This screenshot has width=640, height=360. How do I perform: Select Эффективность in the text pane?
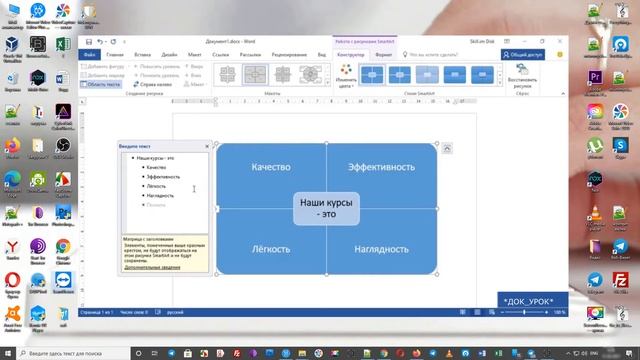[x=163, y=177]
